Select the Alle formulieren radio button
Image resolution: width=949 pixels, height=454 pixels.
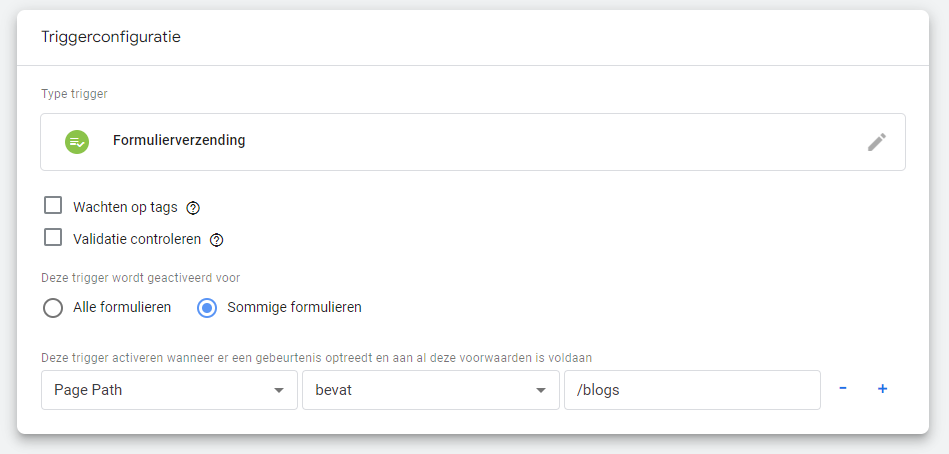pyautogui.click(x=53, y=308)
